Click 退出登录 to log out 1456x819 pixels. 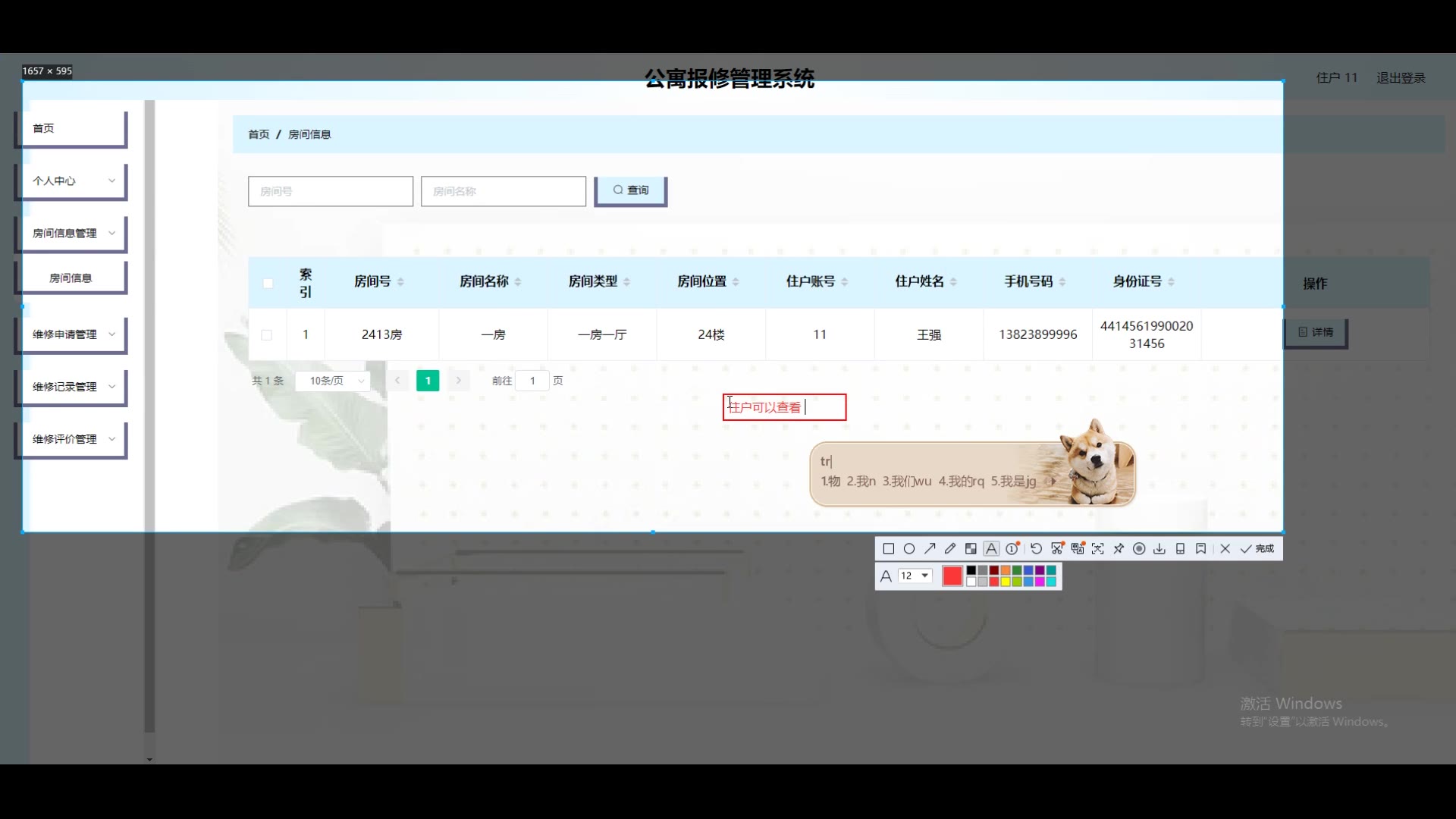pos(1401,78)
